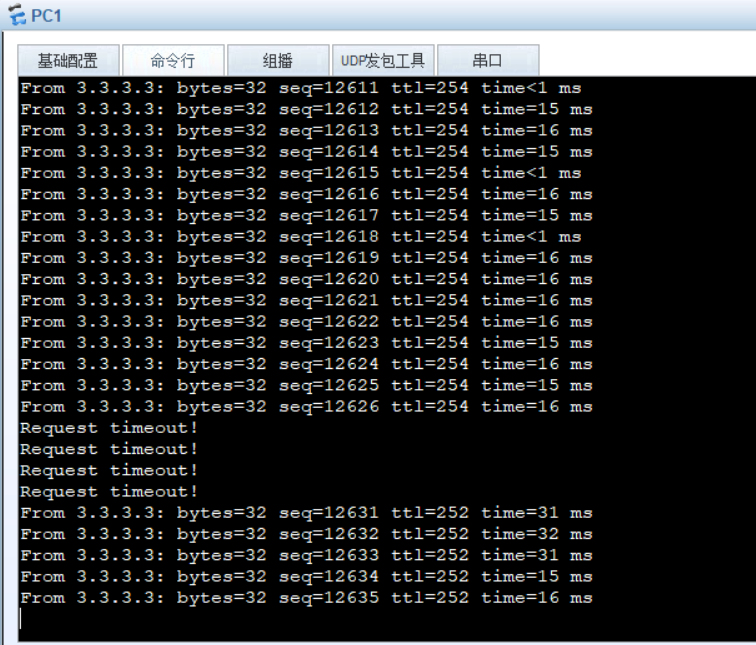Image resolution: width=756 pixels, height=645 pixels.
Task: Click the ping reply line seq=12618
Action: (301, 237)
